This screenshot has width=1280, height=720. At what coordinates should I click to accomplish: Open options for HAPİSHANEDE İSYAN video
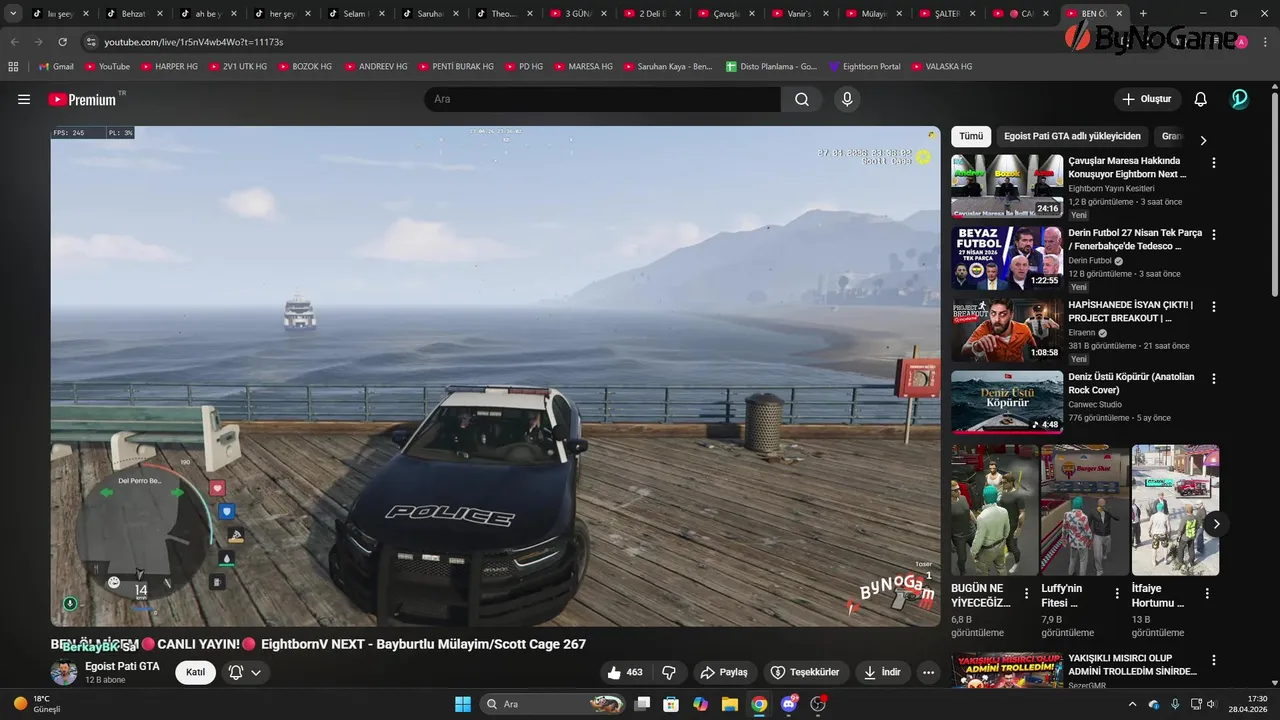click(x=1214, y=306)
